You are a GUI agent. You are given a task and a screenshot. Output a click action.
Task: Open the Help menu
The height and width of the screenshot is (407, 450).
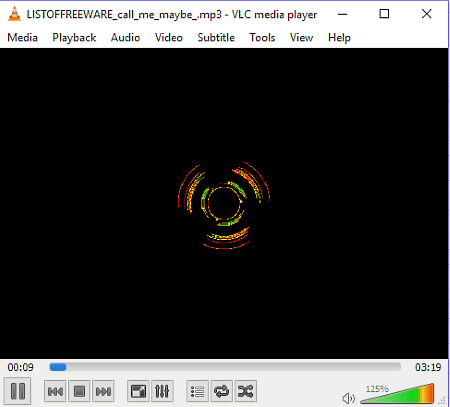pos(339,37)
